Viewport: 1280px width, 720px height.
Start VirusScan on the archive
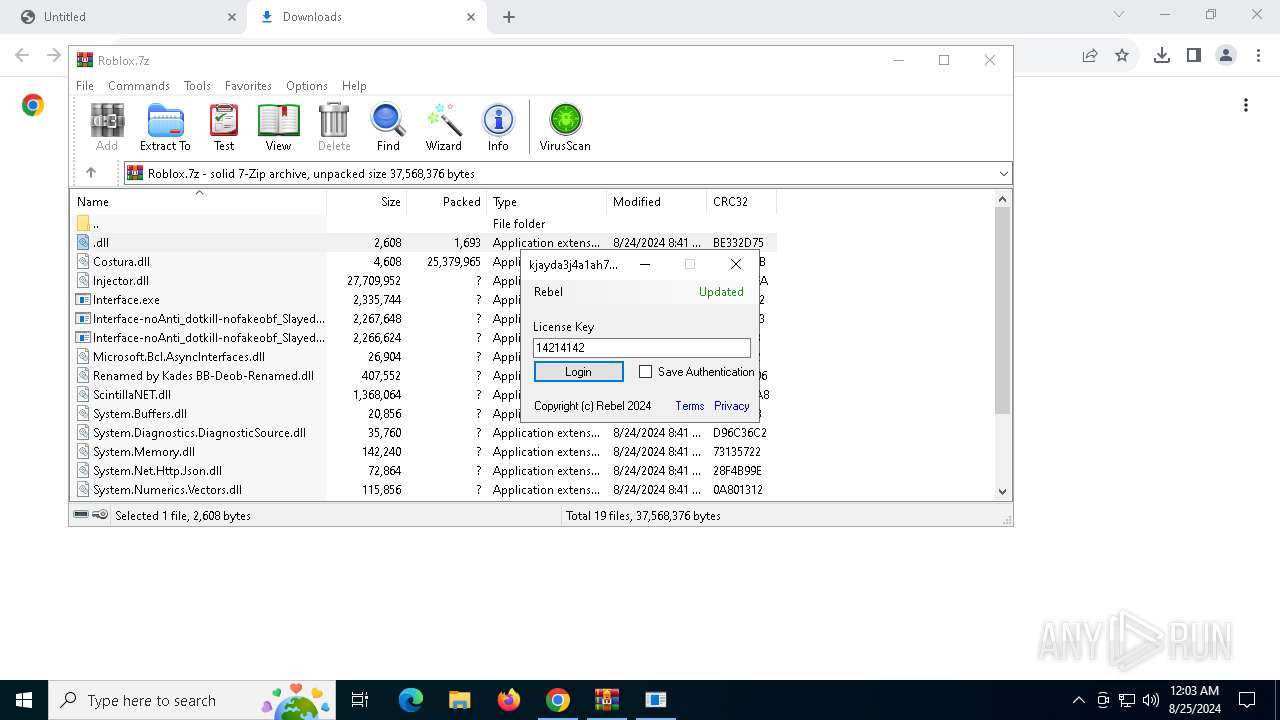(x=565, y=127)
